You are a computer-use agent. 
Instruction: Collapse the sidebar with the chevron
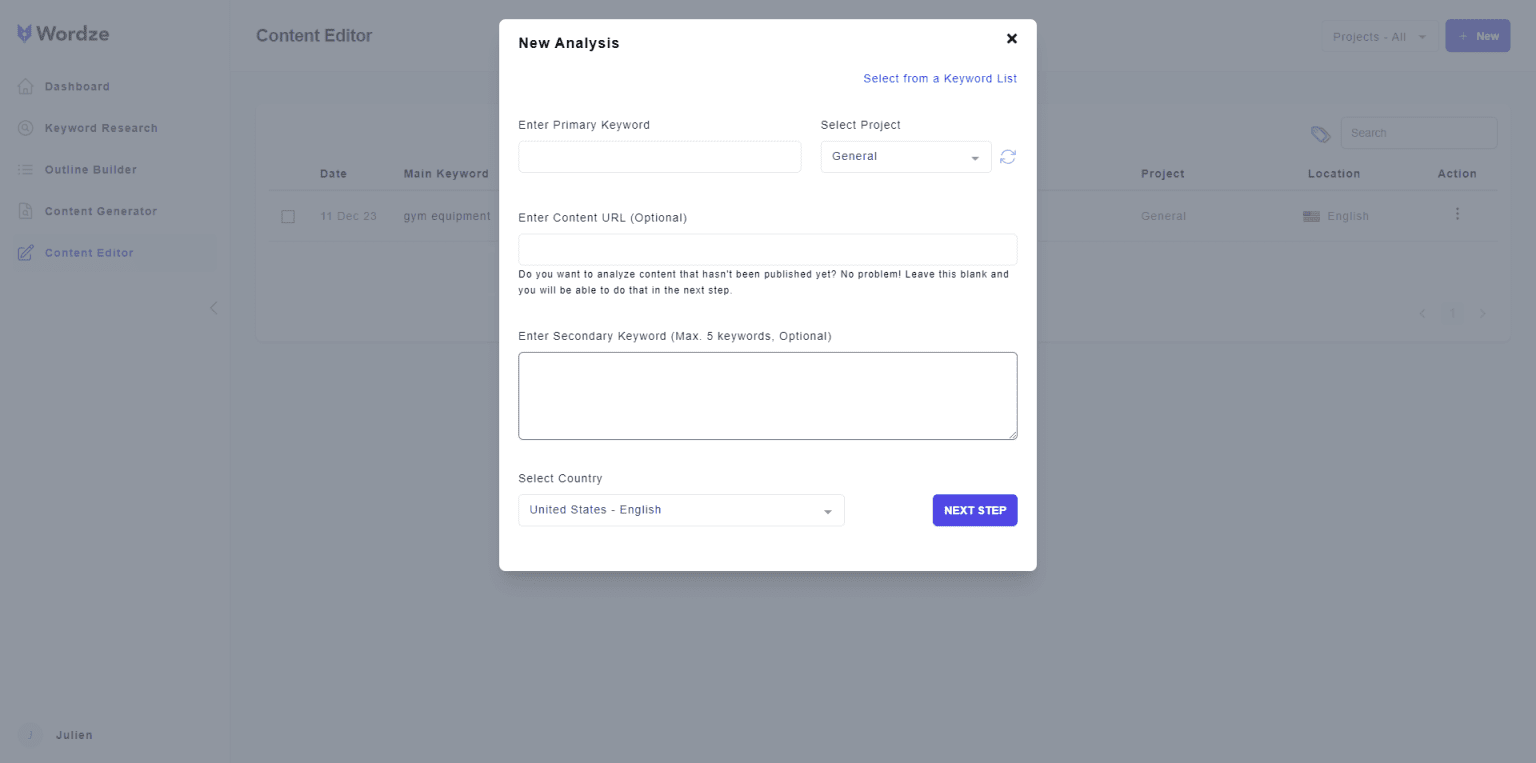[213, 308]
